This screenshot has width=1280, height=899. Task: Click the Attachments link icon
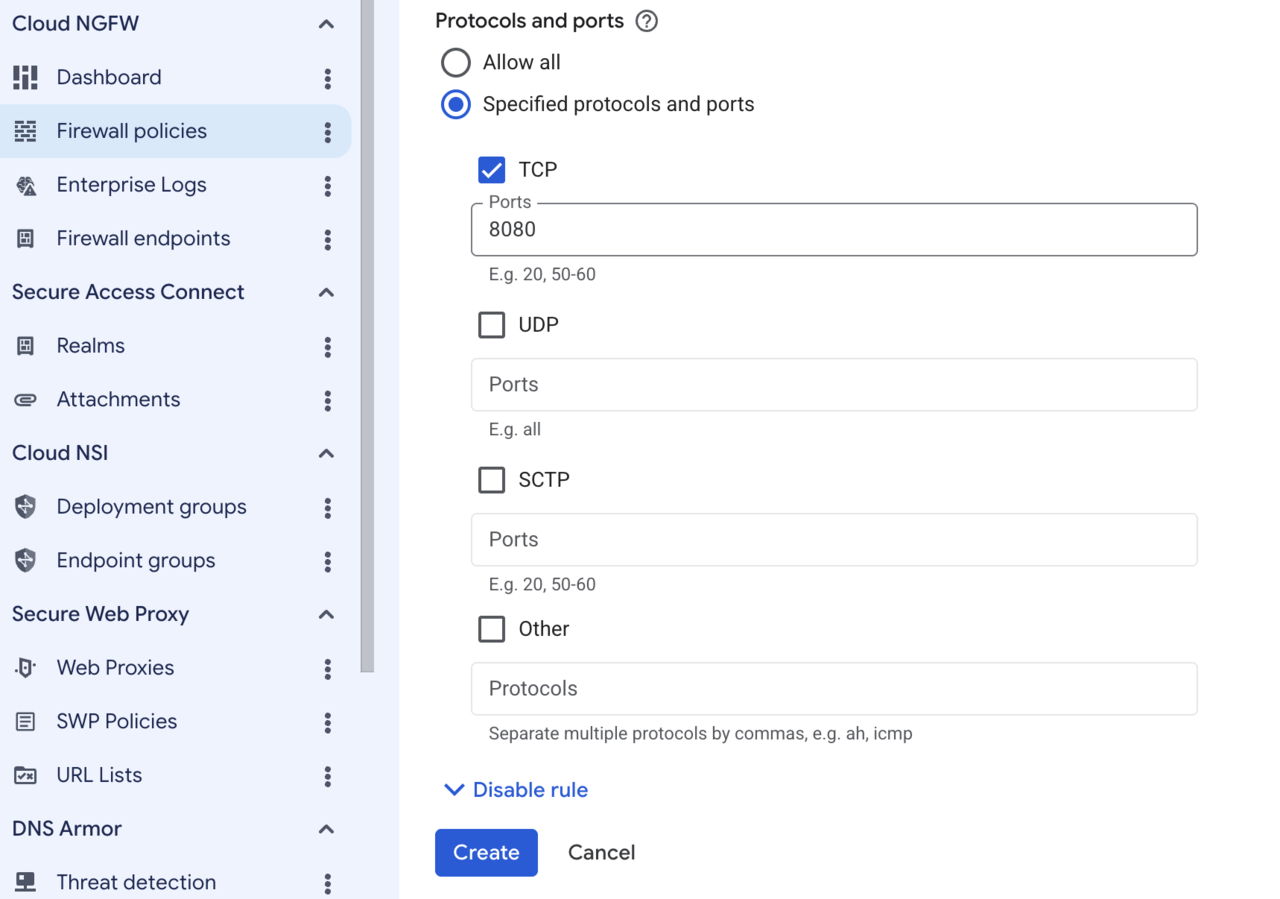point(25,400)
